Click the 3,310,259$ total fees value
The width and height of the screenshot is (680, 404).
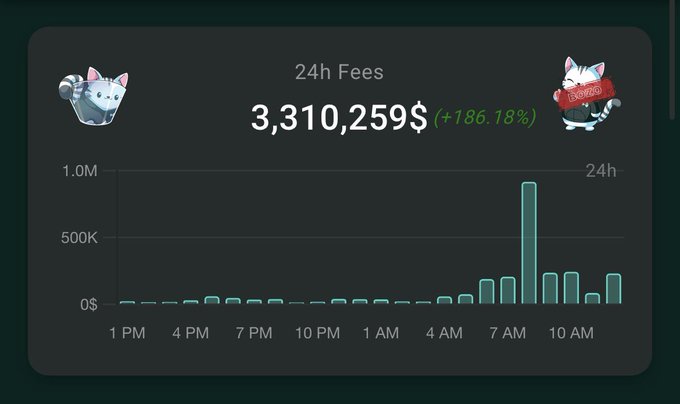339,117
